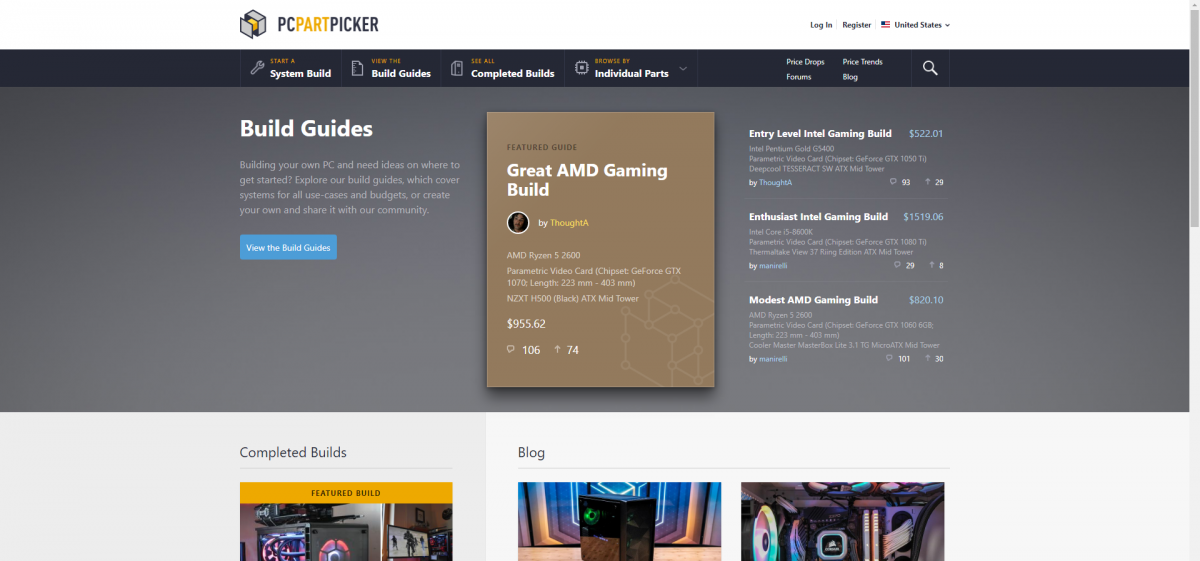The height and width of the screenshot is (561, 1200).
Task: Click the $1519.06 price
Action: click(923, 216)
